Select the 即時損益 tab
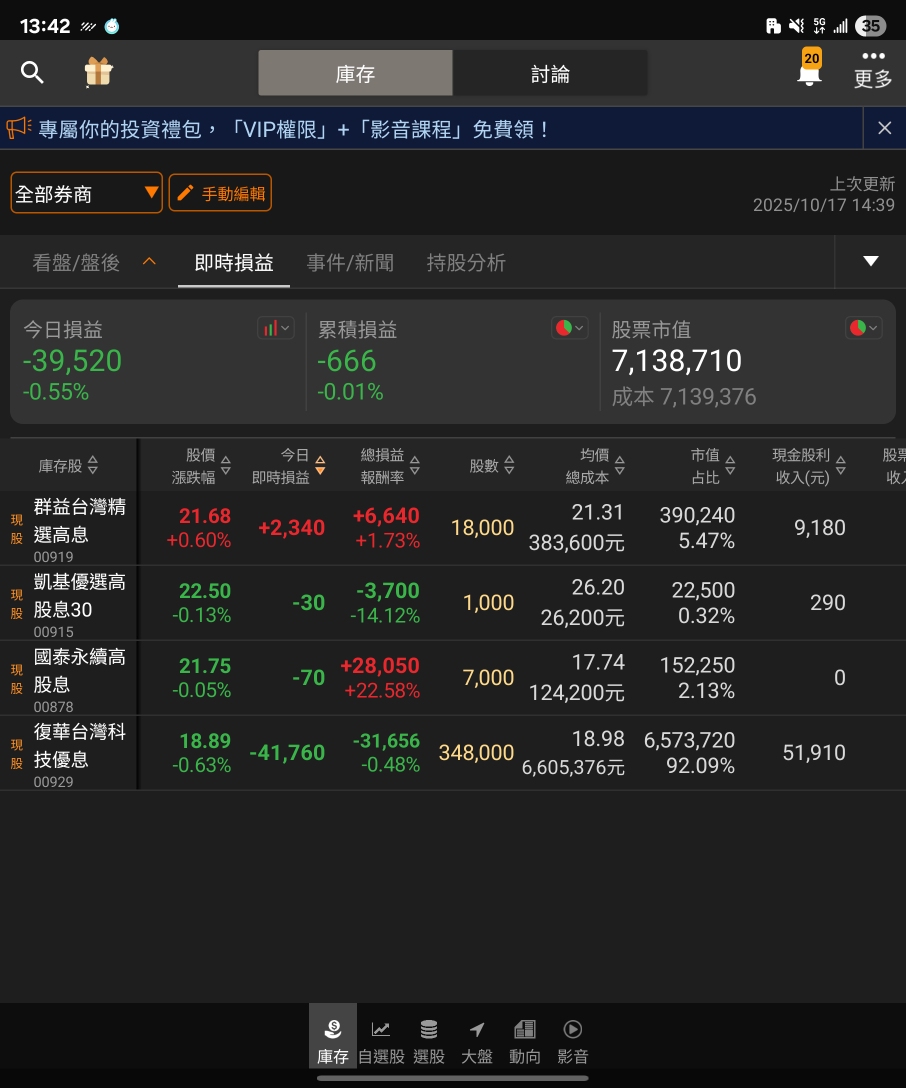This screenshot has width=906, height=1088. (234, 262)
